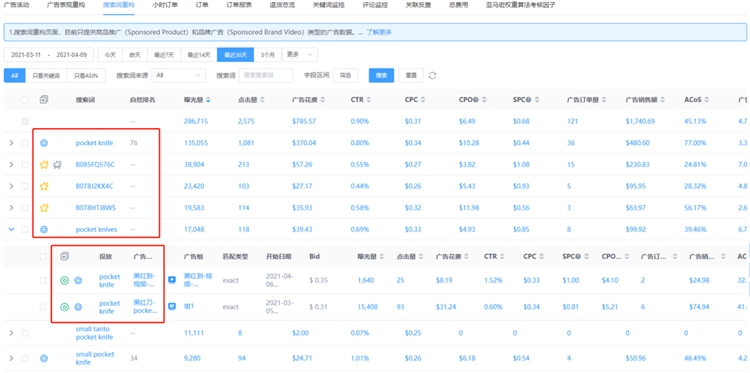Switch to the 订单报表 tab
This screenshot has height=373, width=750.
239,5
